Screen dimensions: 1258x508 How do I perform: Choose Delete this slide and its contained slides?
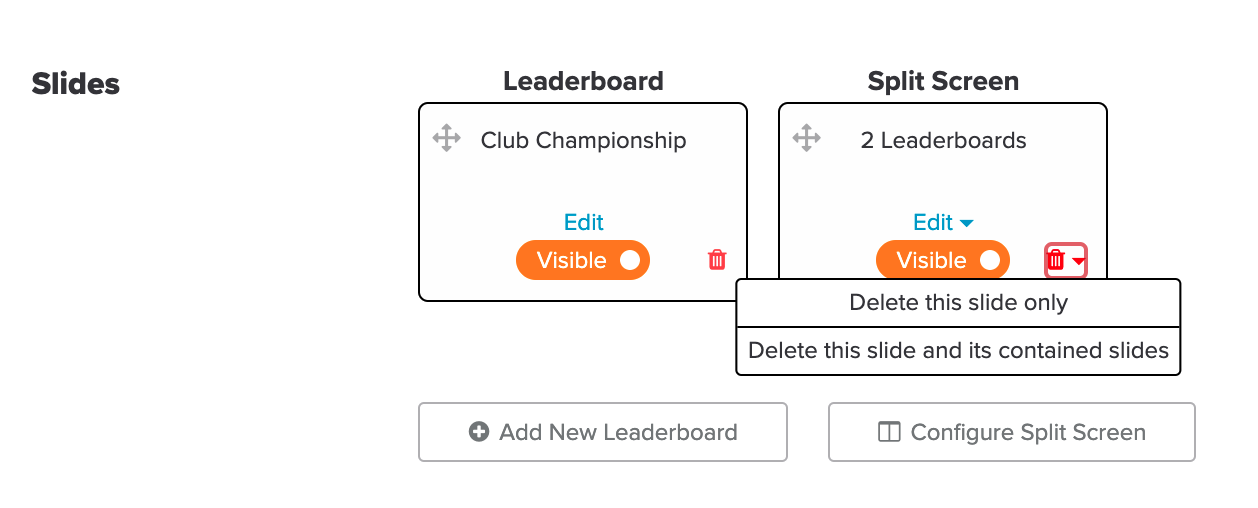(x=958, y=351)
